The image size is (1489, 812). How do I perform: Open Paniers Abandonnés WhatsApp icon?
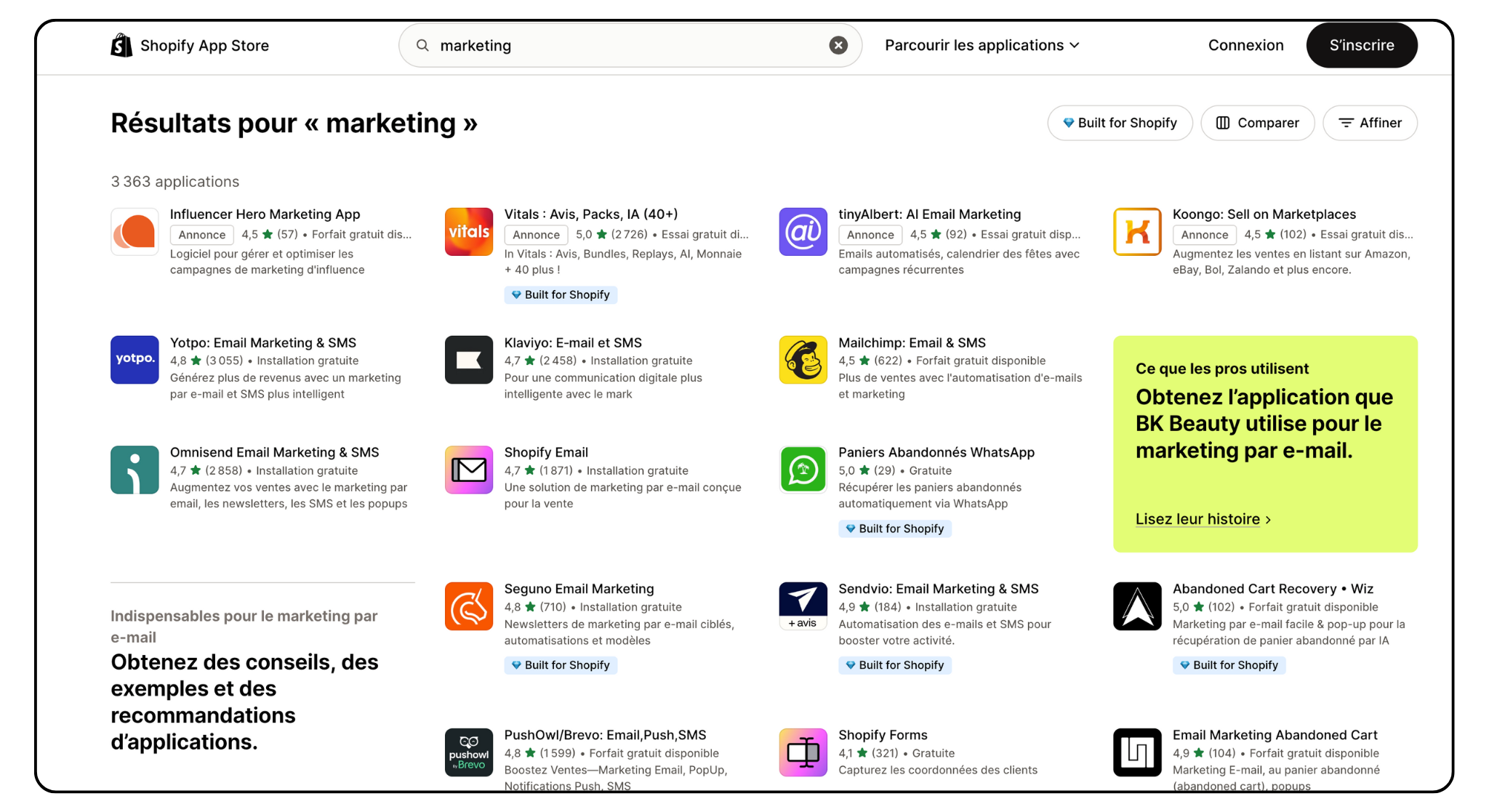[803, 470]
